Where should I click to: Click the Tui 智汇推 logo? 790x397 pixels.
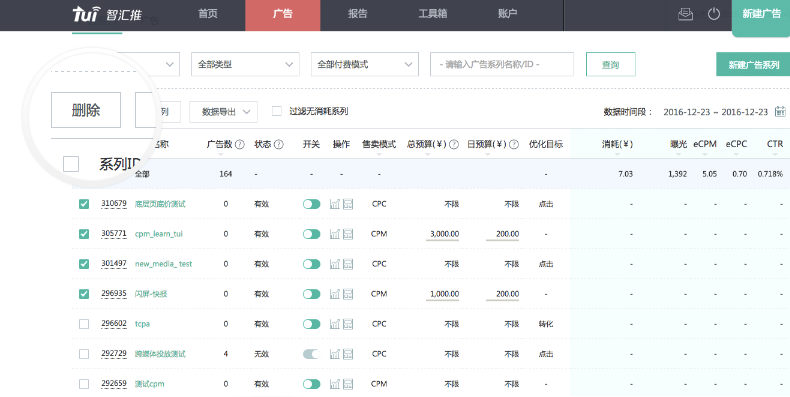(106, 14)
